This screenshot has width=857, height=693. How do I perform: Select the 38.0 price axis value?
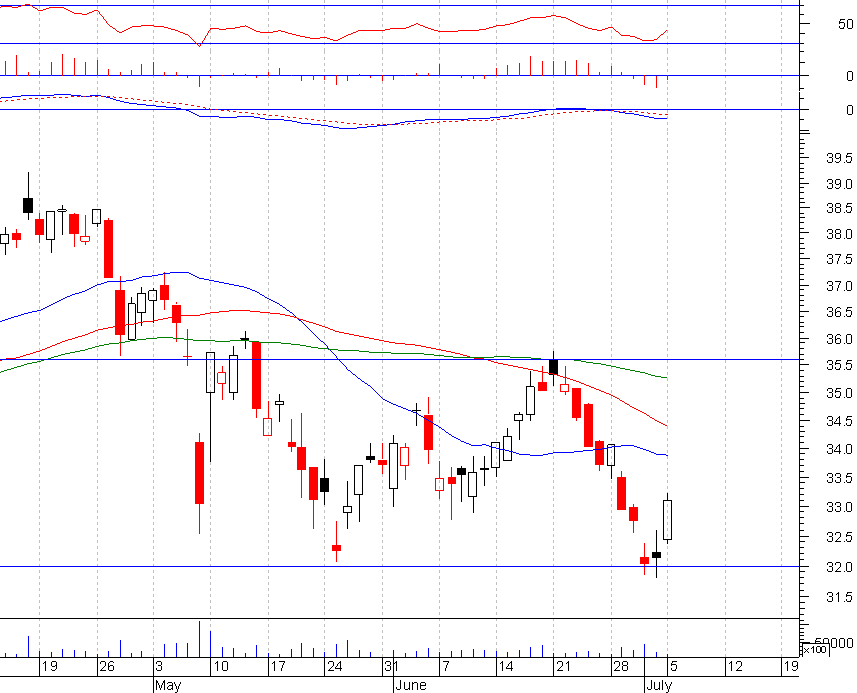coord(839,234)
